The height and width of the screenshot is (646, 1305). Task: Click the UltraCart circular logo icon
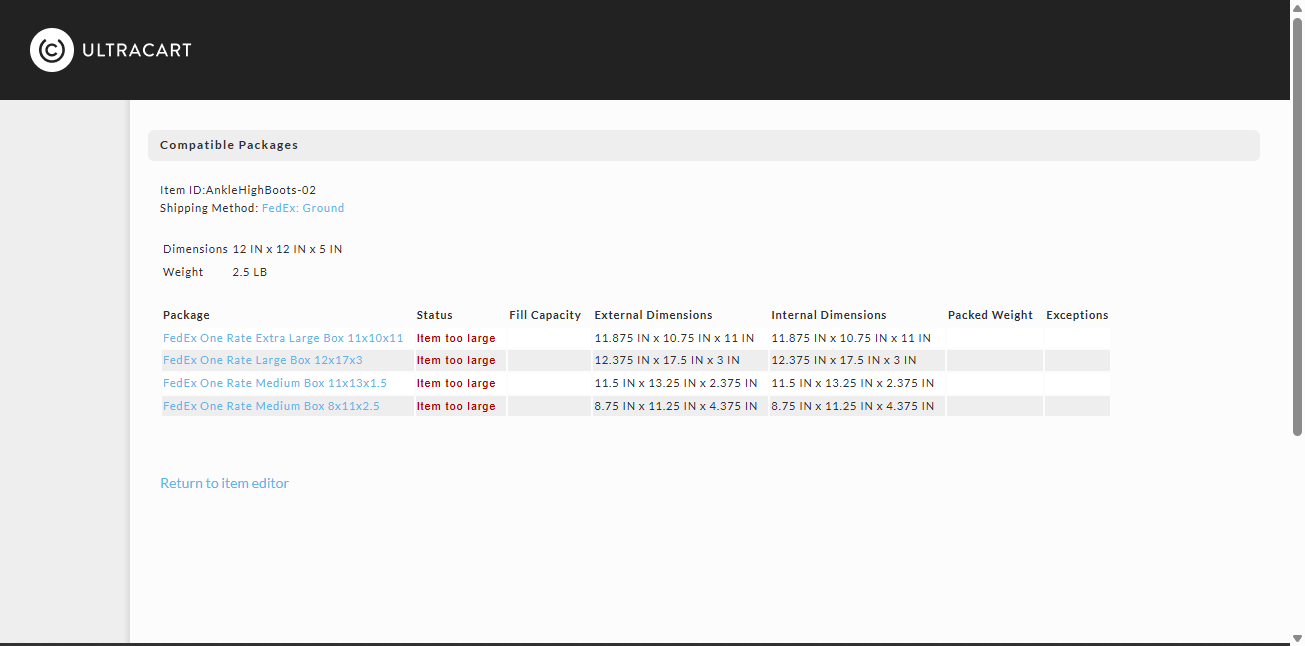click(52, 50)
